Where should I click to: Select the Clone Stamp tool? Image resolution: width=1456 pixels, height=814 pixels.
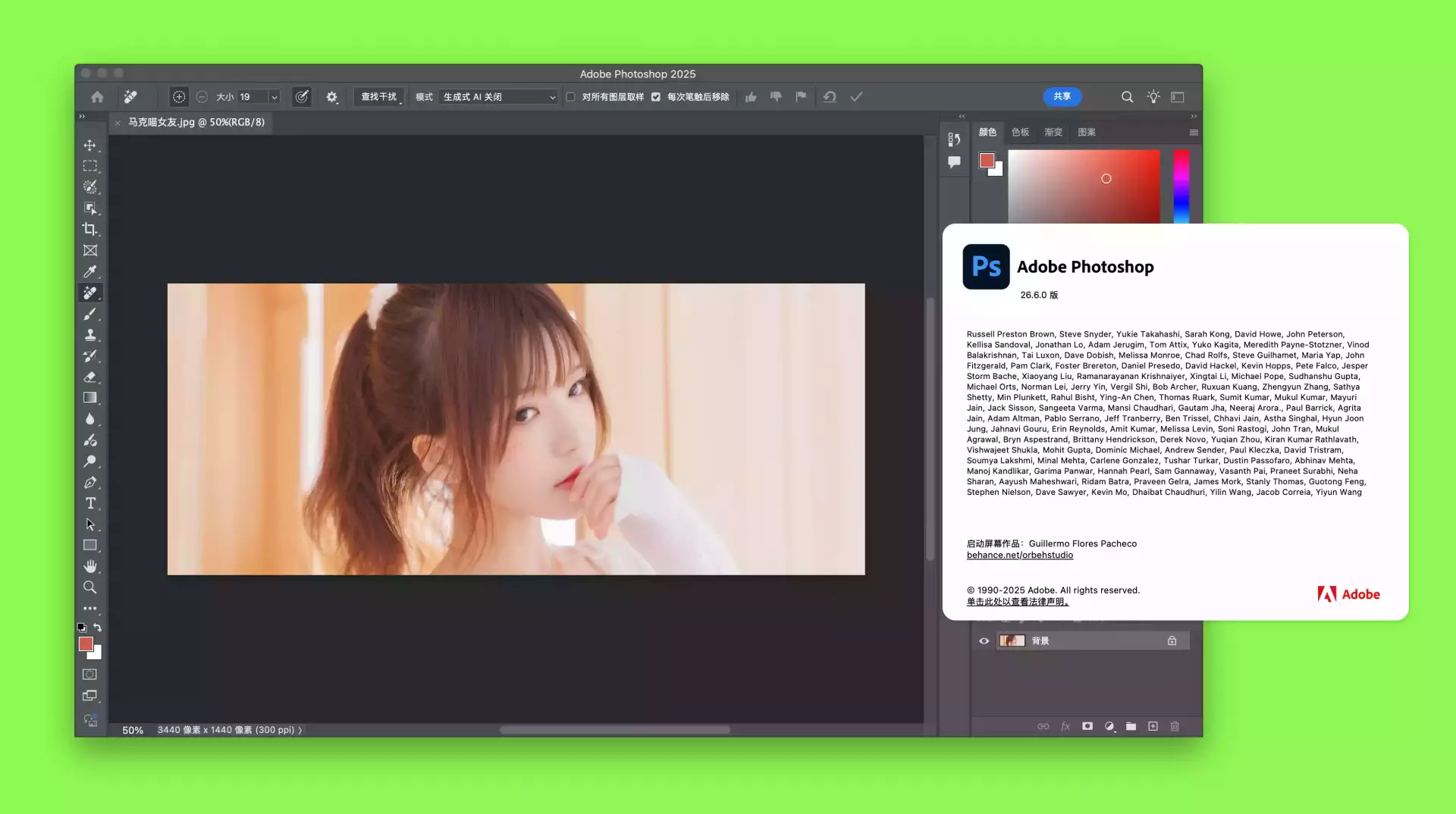[90, 335]
